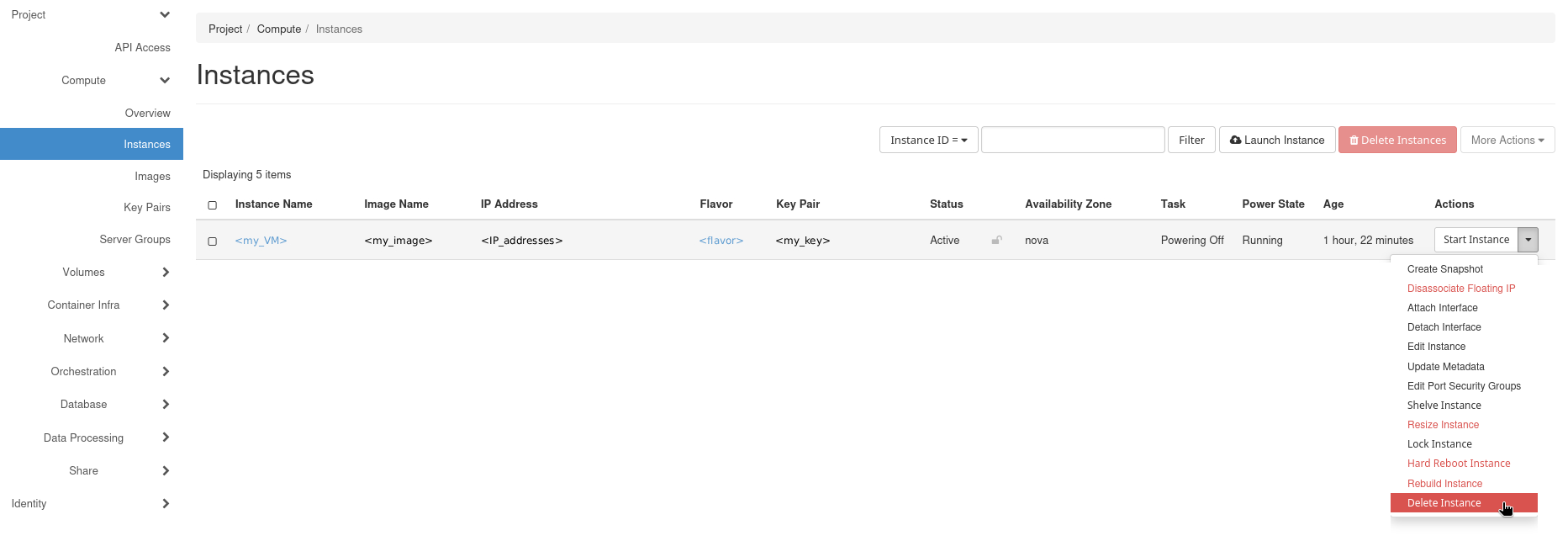Expand the Orchestration sidebar chevron

click(166, 371)
